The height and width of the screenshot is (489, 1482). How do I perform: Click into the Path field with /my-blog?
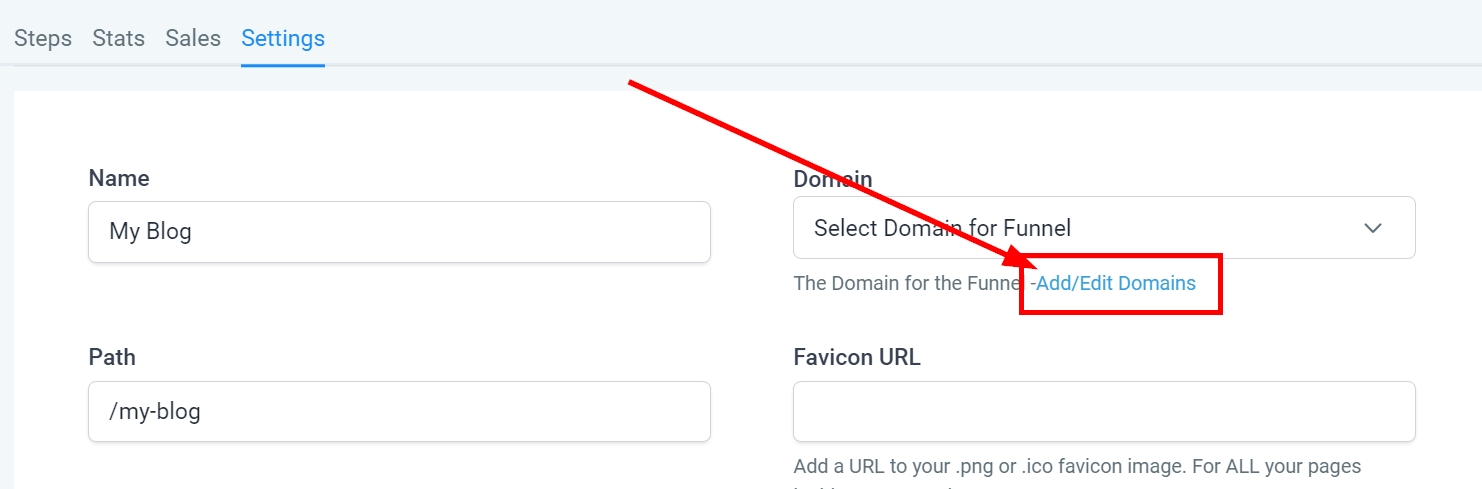(399, 411)
